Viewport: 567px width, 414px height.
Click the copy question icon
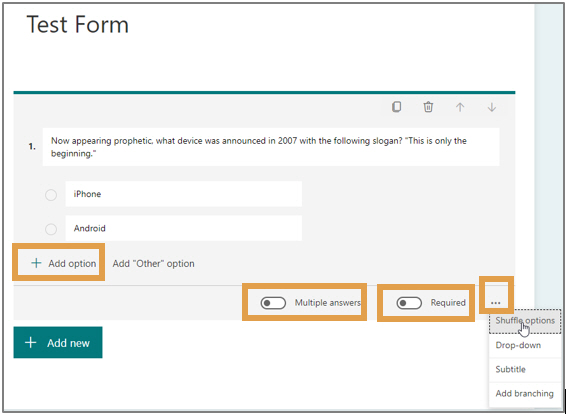(396, 107)
